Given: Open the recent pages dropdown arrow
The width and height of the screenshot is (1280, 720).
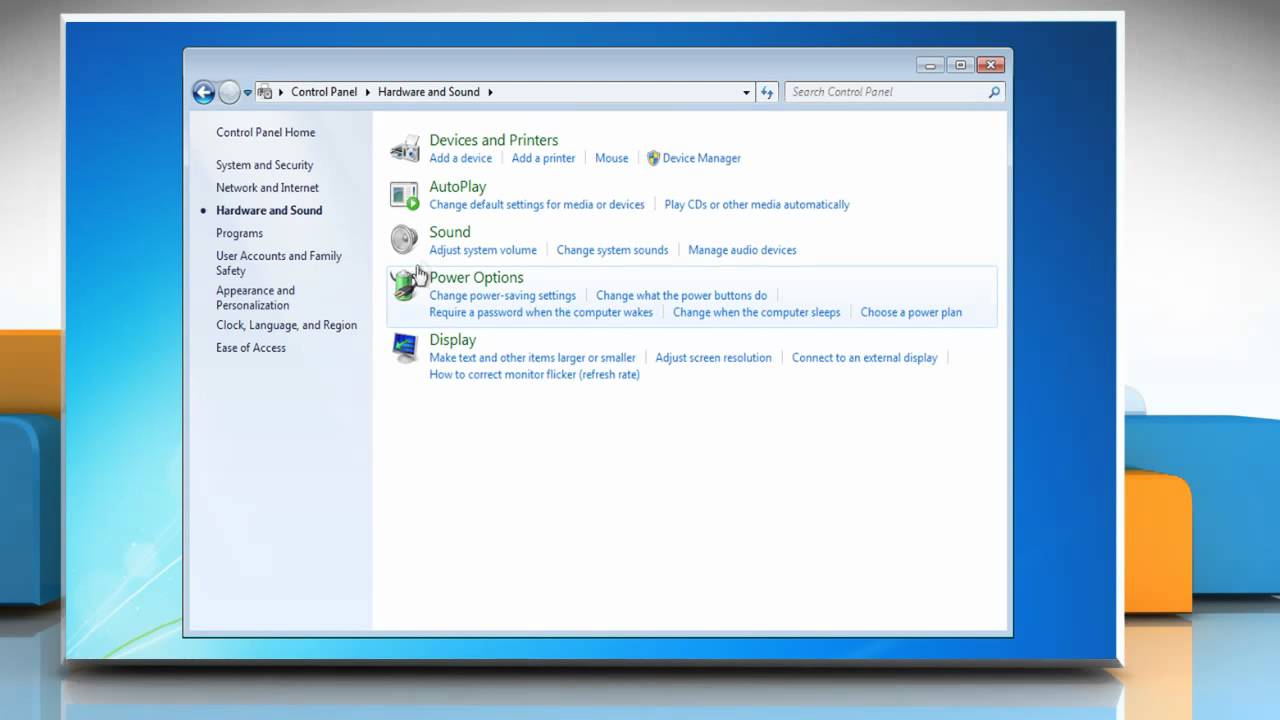Looking at the screenshot, I should coord(248,92).
